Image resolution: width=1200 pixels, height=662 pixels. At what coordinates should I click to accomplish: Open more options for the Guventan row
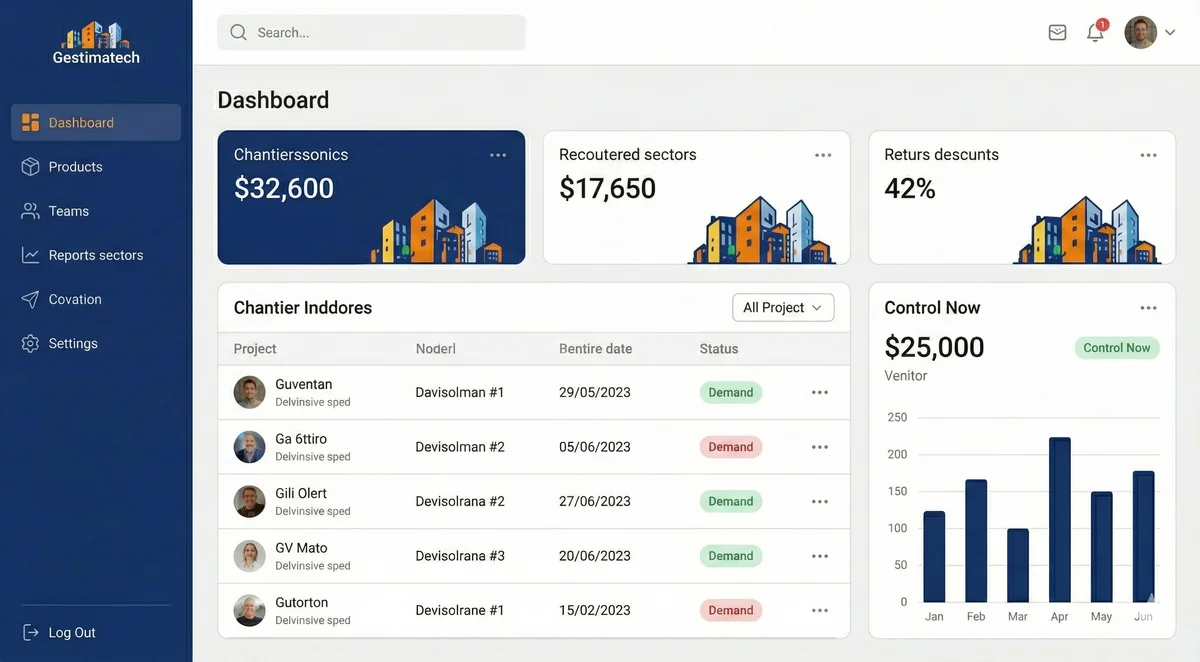(x=820, y=393)
